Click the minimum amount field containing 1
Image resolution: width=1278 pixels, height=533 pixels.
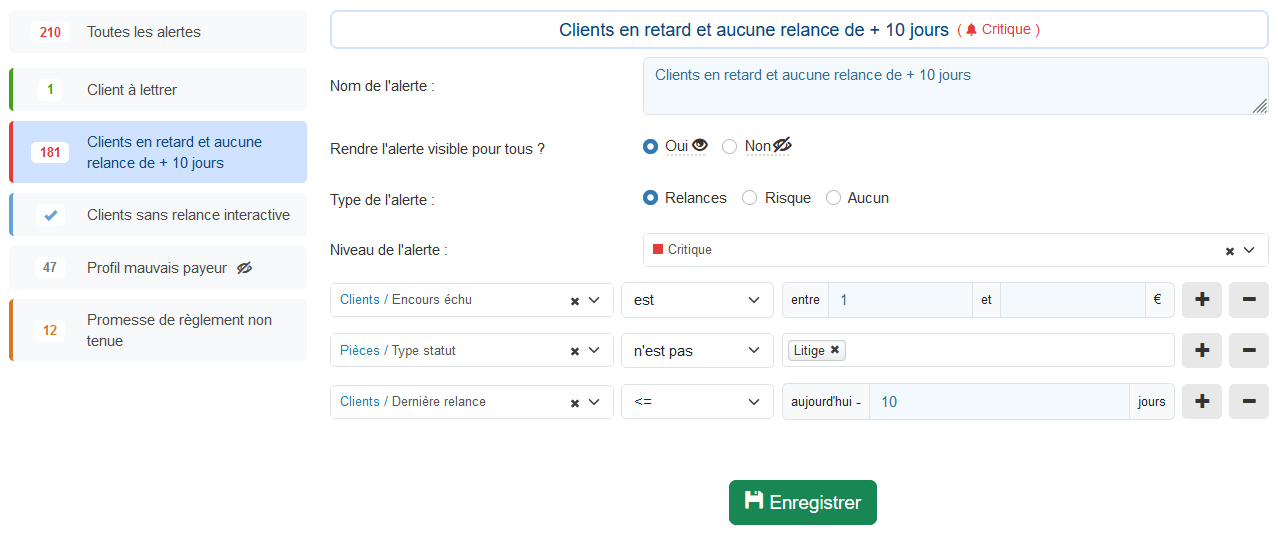click(x=900, y=300)
